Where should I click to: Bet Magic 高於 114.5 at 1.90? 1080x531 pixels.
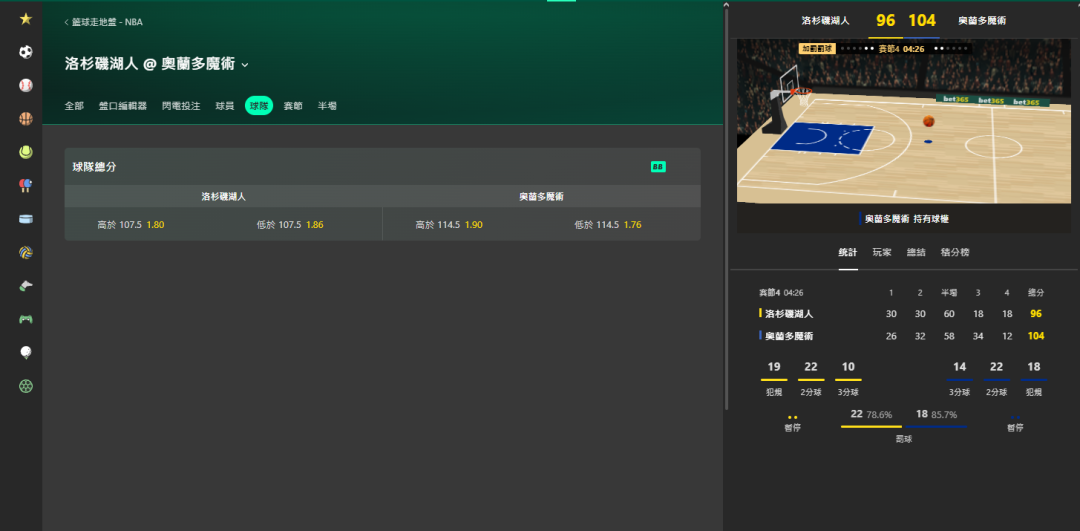pos(448,225)
